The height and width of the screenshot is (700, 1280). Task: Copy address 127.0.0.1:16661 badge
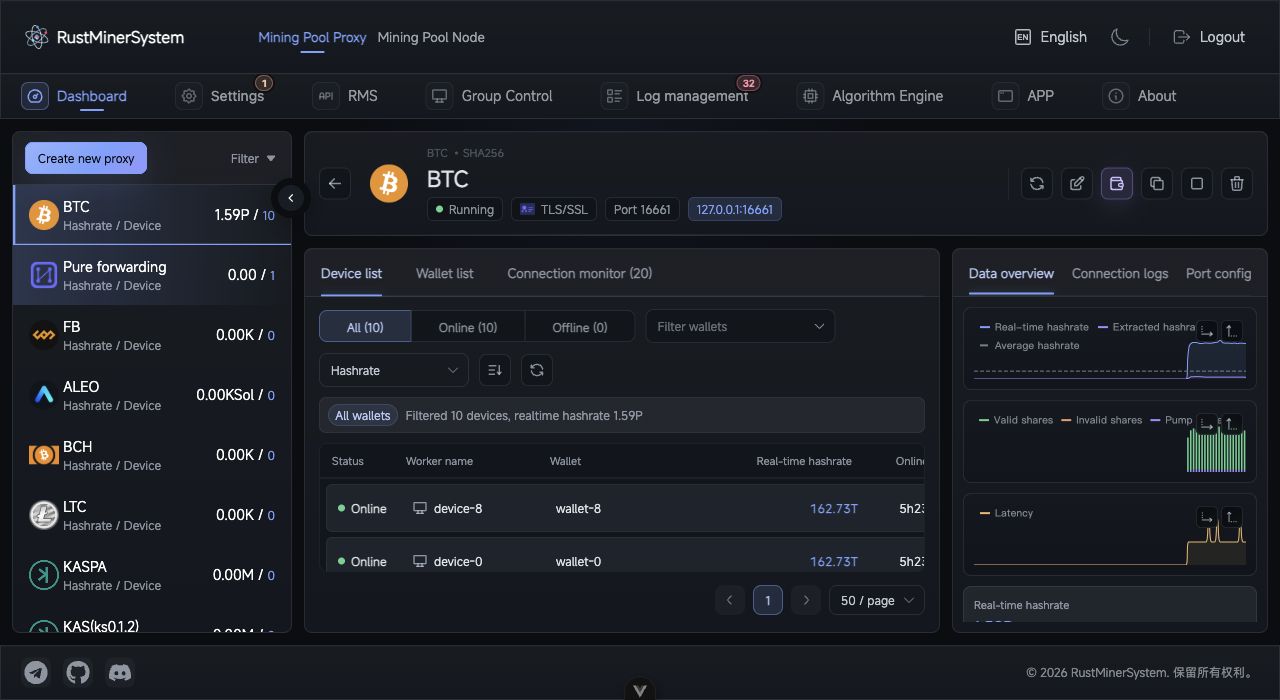[735, 209]
